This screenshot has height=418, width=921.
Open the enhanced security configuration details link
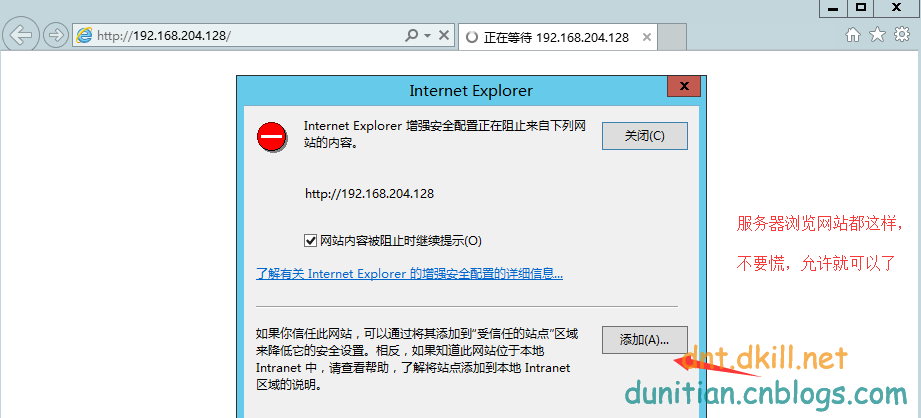pyautogui.click(x=409, y=274)
